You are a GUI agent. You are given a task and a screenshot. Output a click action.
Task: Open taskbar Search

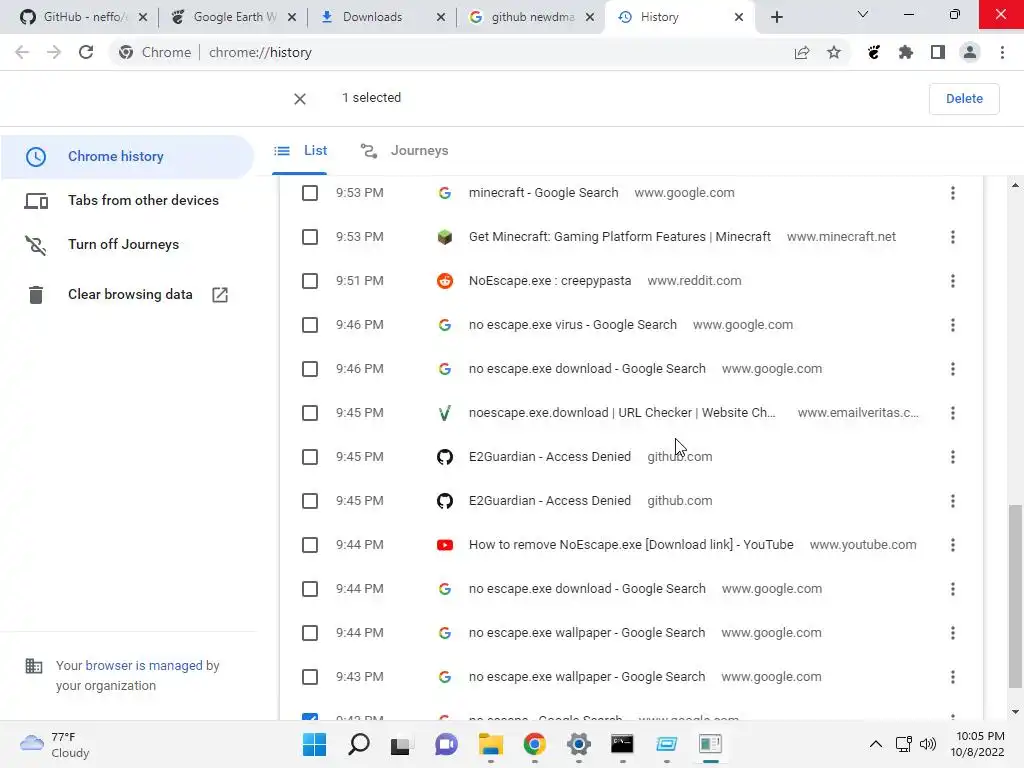click(359, 744)
